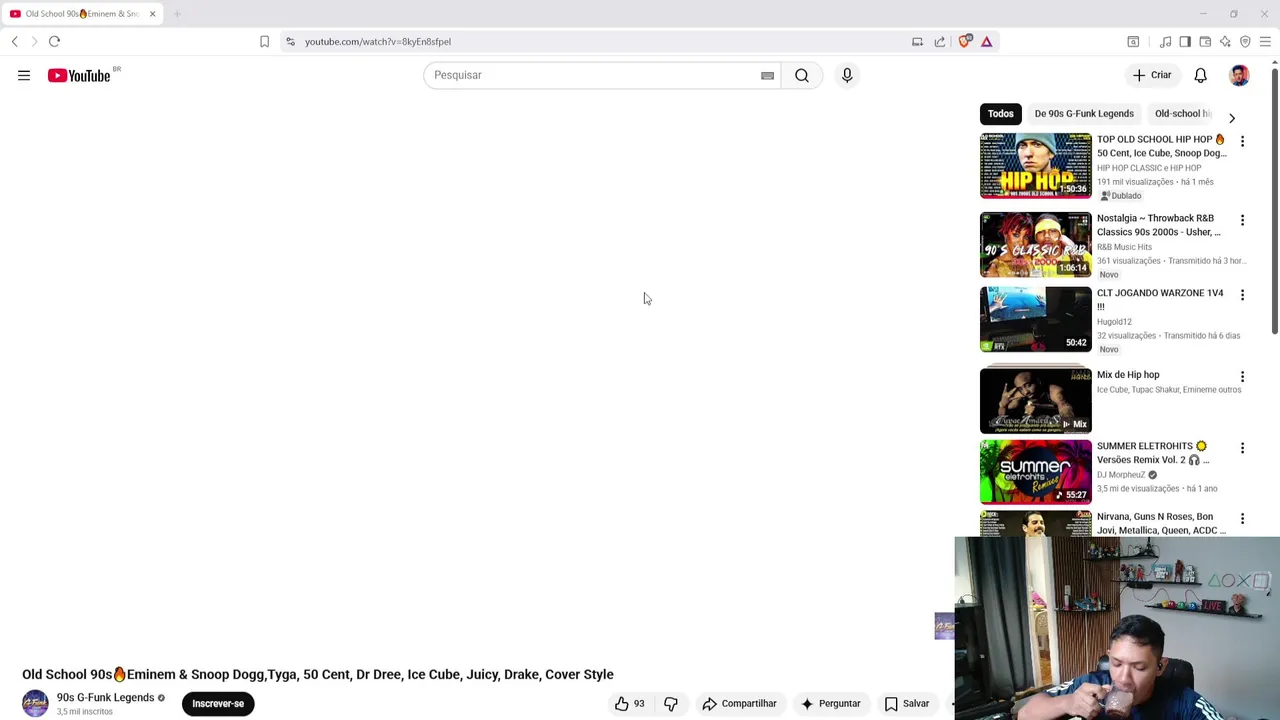This screenshot has height=720, width=1280.
Task: Open the notifications bell
Action: point(1201,75)
